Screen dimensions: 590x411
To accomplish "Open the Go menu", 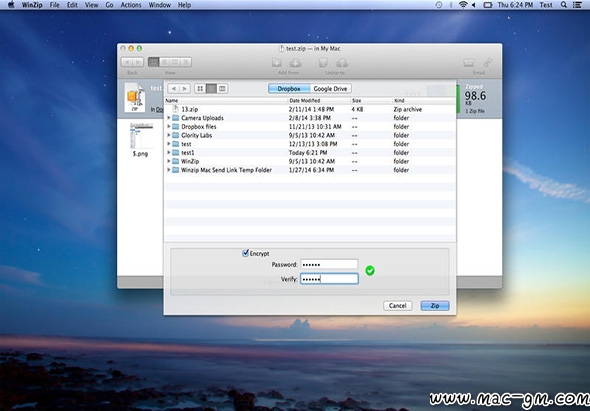I will point(109,5).
